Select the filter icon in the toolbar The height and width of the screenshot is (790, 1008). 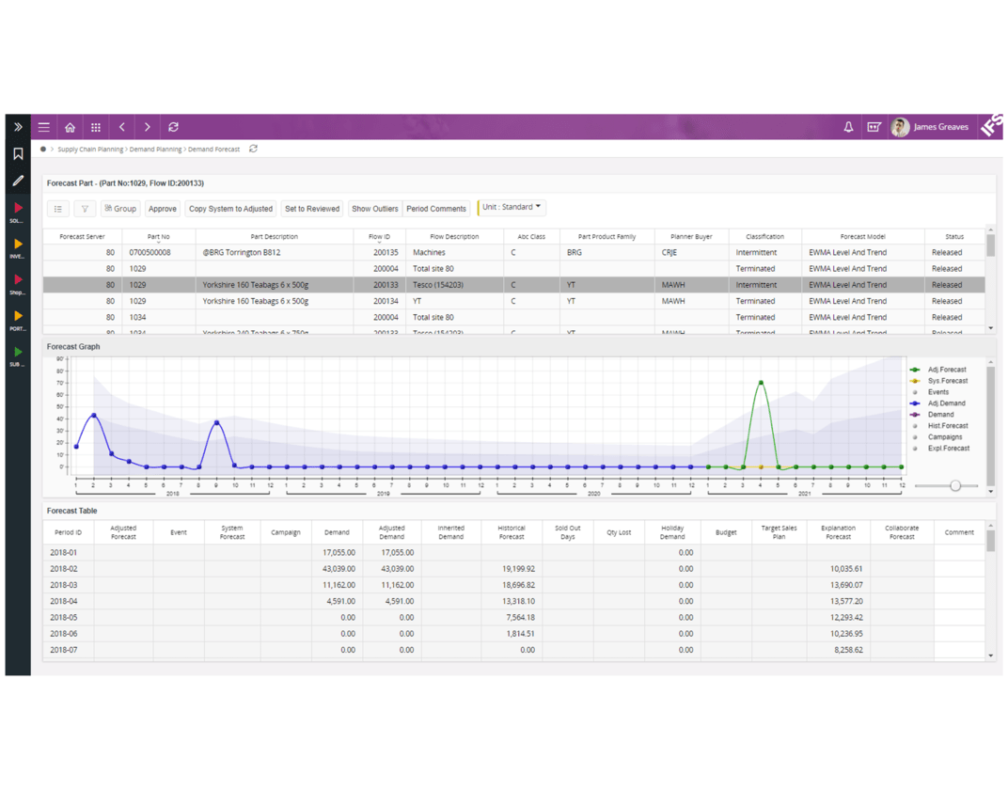coord(85,208)
